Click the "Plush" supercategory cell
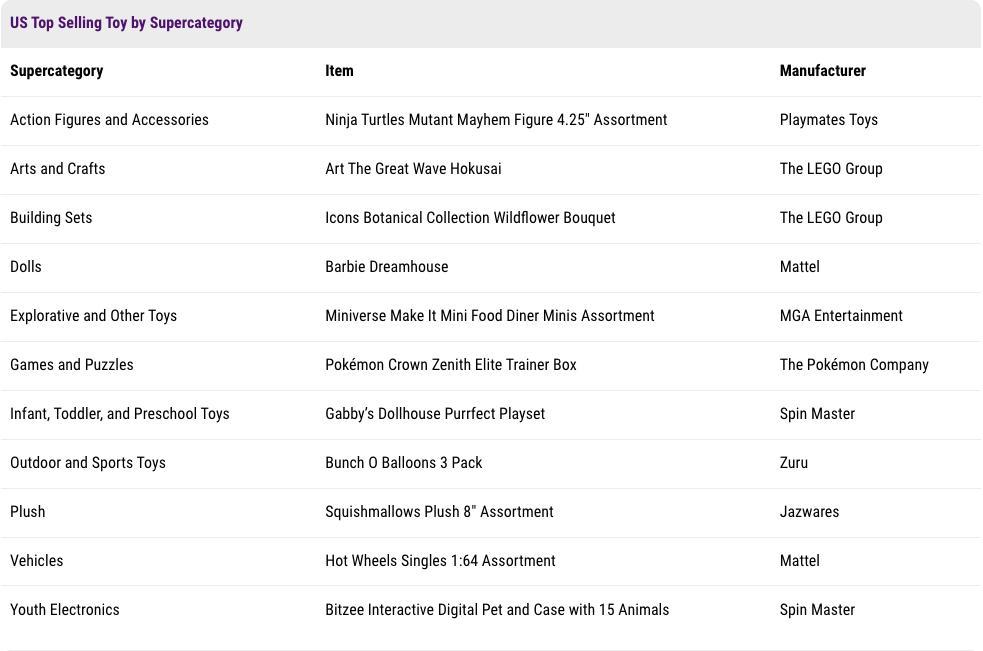The height and width of the screenshot is (651, 983). point(28,512)
